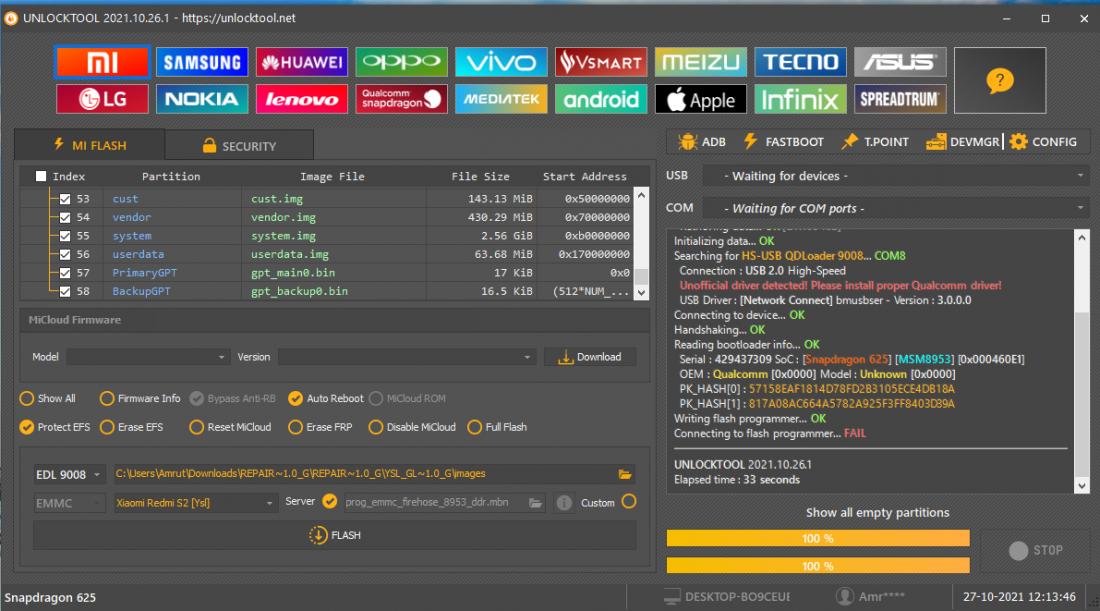Open the help question mark panel
The height and width of the screenshot is (611, 1100).
(x=1000, y=81)
